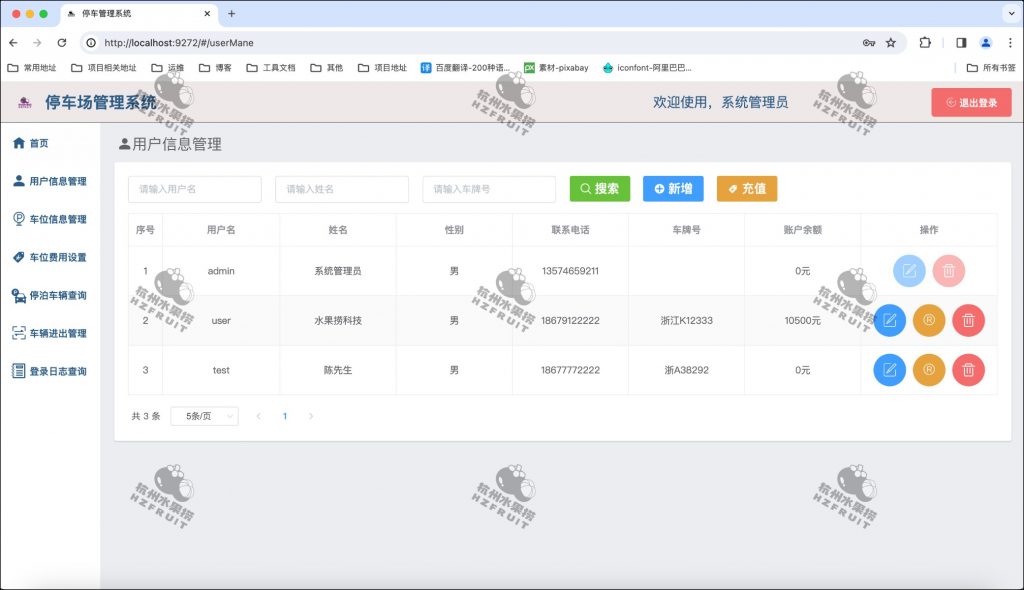Open the 所有书签 menu
The image size is (1024, 590).
[994, 67]
